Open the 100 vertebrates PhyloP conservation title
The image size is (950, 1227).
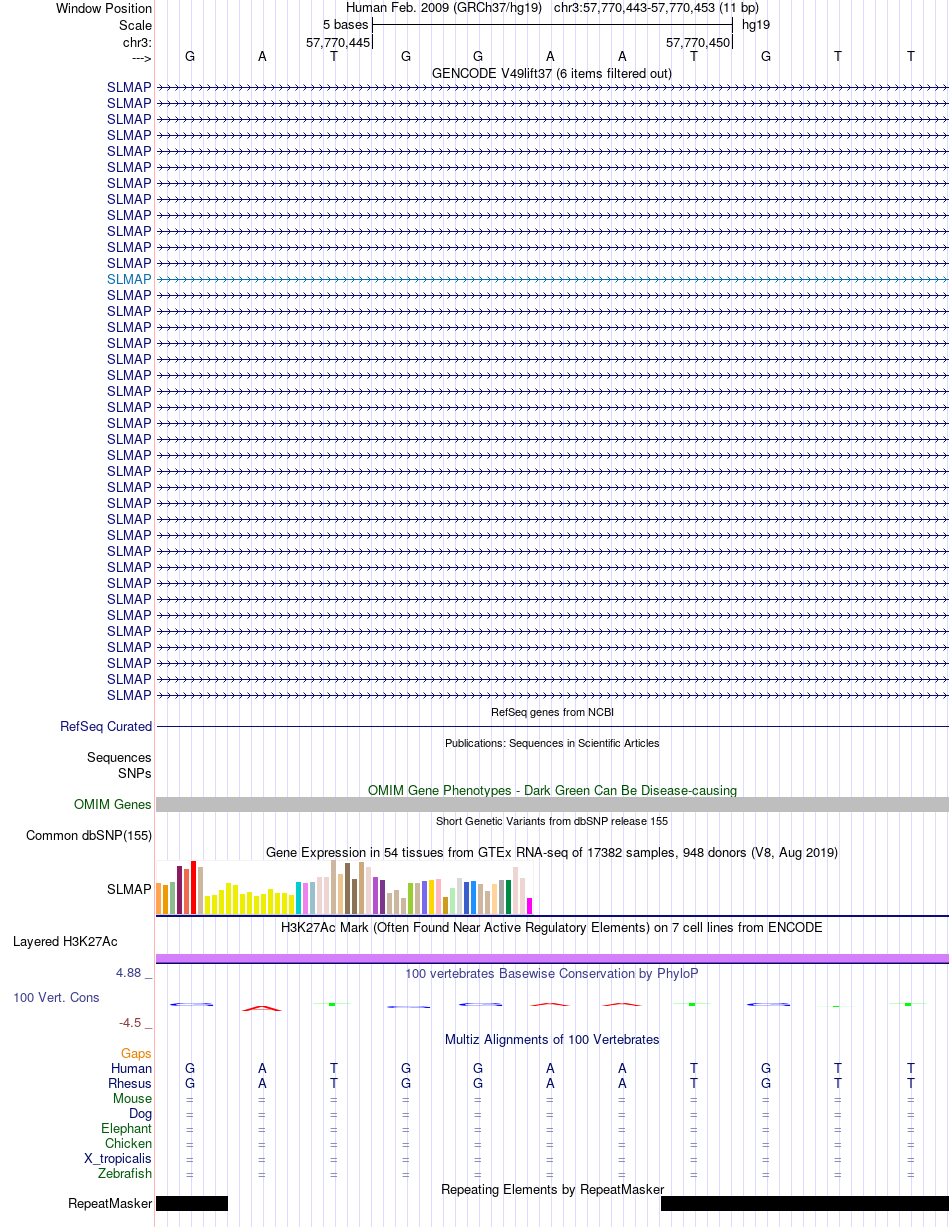[552, 973]
